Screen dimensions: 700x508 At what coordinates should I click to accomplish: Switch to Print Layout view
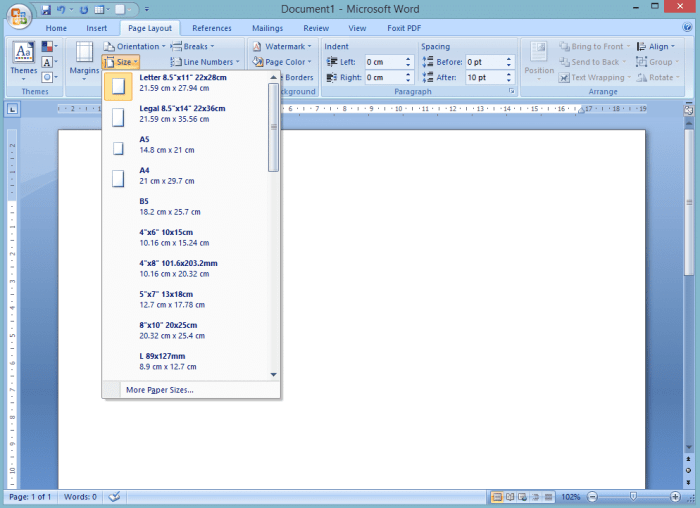(x=496, y=496)
